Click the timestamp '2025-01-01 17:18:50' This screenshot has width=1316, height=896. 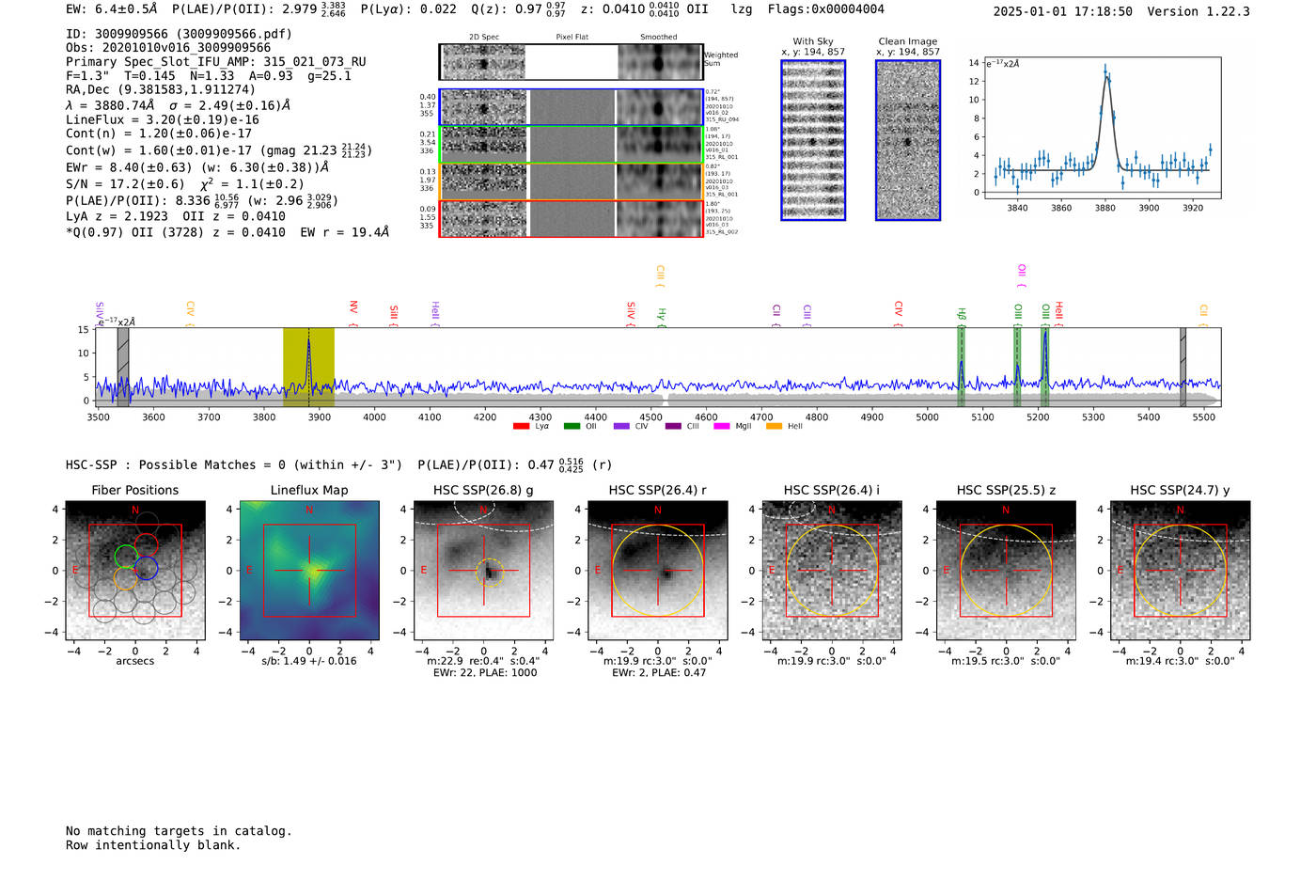tap(1063, 11)
